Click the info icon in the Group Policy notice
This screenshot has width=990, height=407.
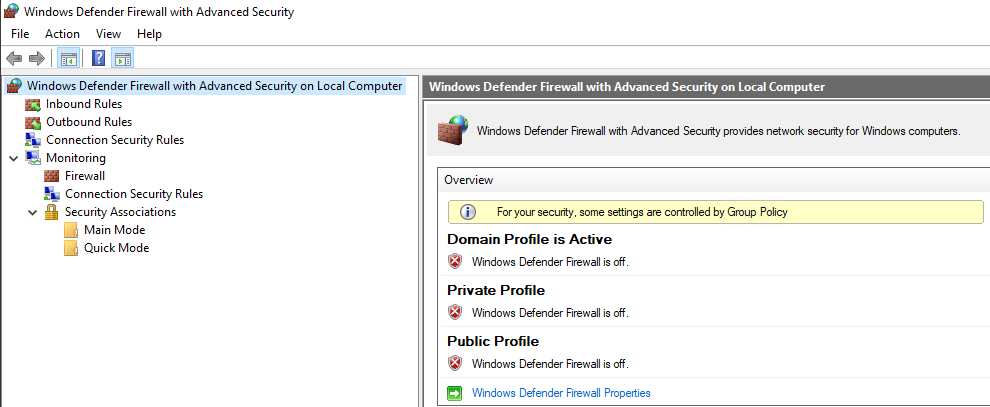pos(468,212)
